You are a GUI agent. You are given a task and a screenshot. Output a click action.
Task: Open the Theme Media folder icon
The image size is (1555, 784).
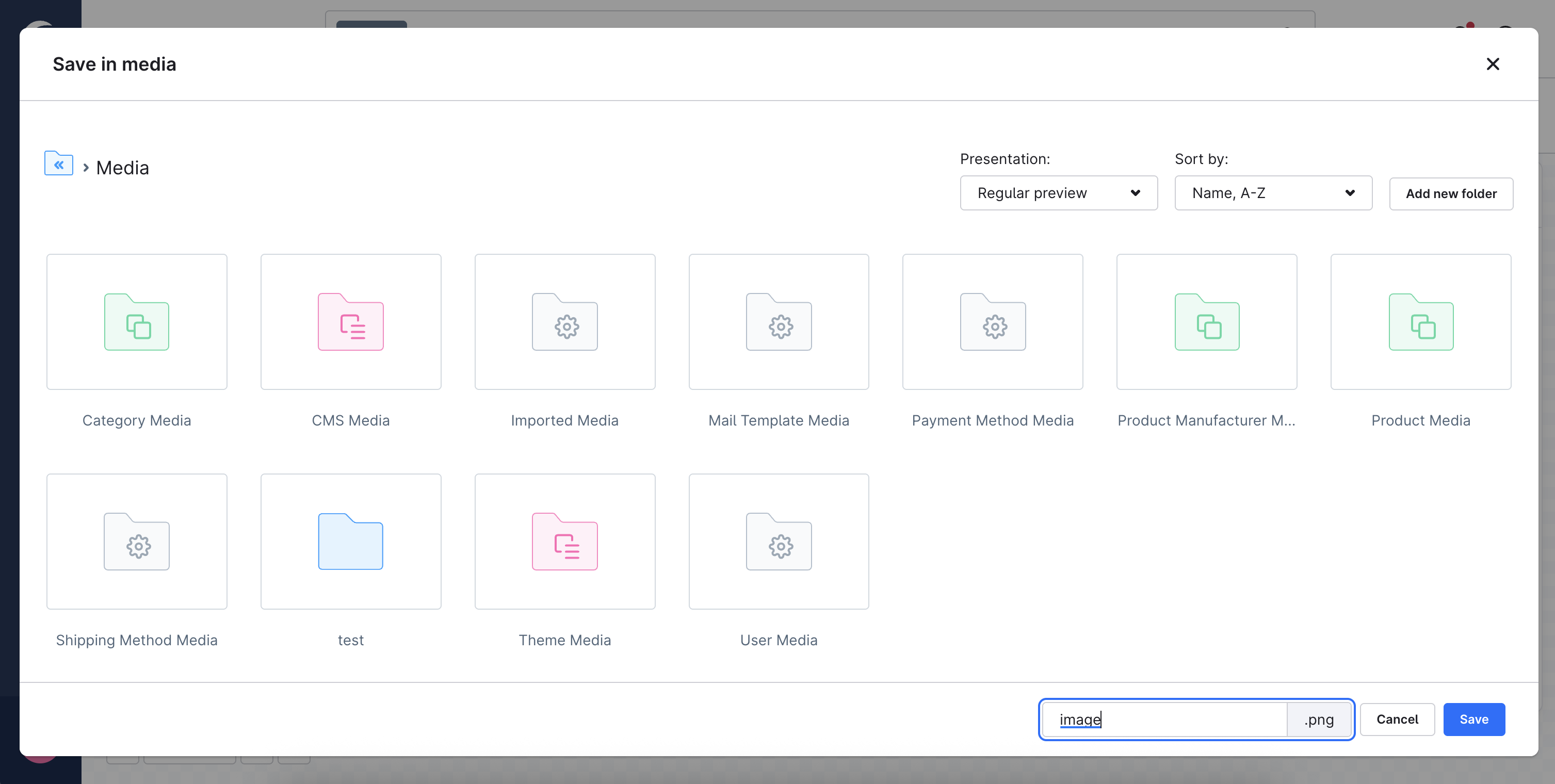(x=564, y=542)
